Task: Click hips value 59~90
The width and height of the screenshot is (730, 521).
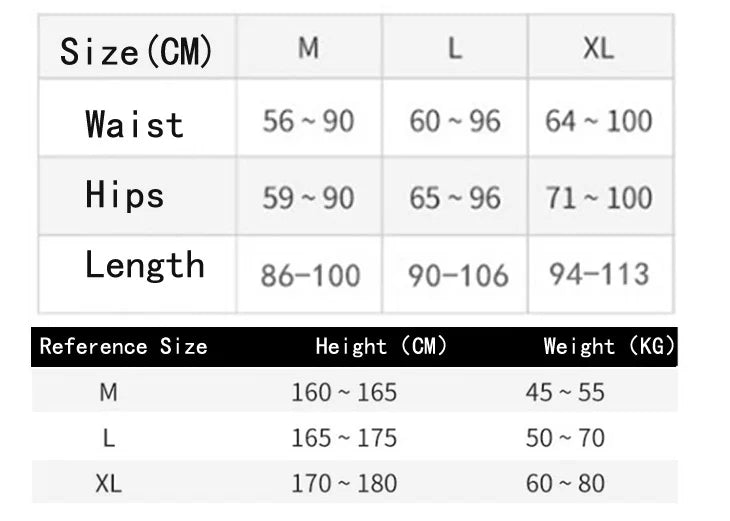Action: click(308, 198)
